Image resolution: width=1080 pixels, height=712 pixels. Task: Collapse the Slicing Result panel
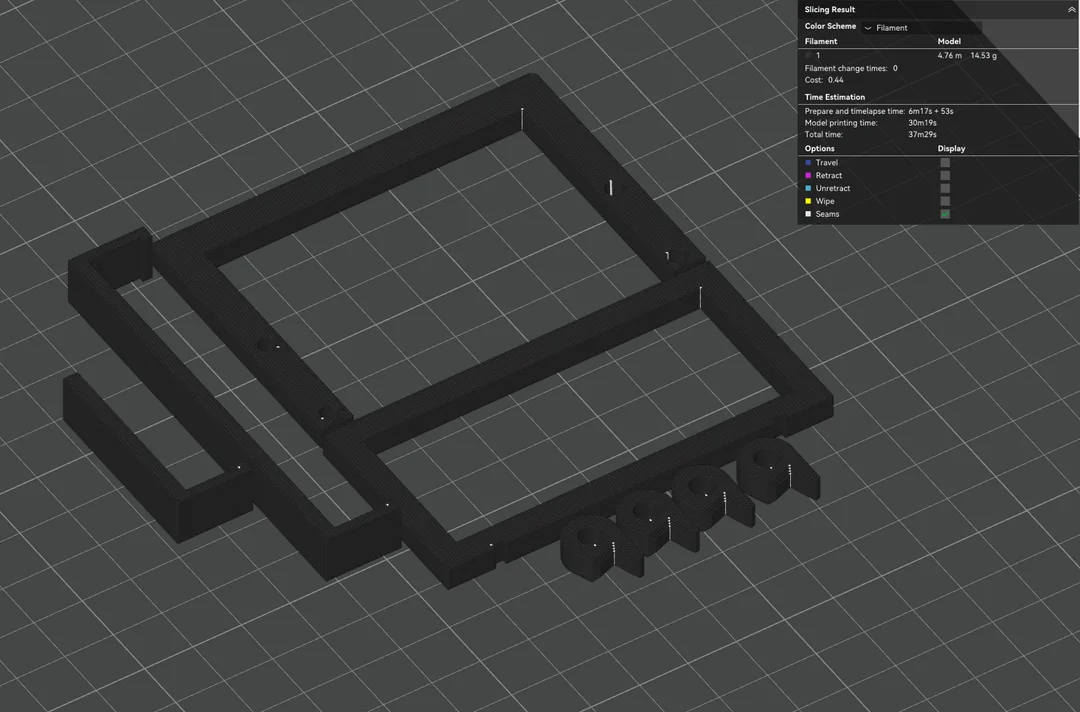[x=1071, y=10]
